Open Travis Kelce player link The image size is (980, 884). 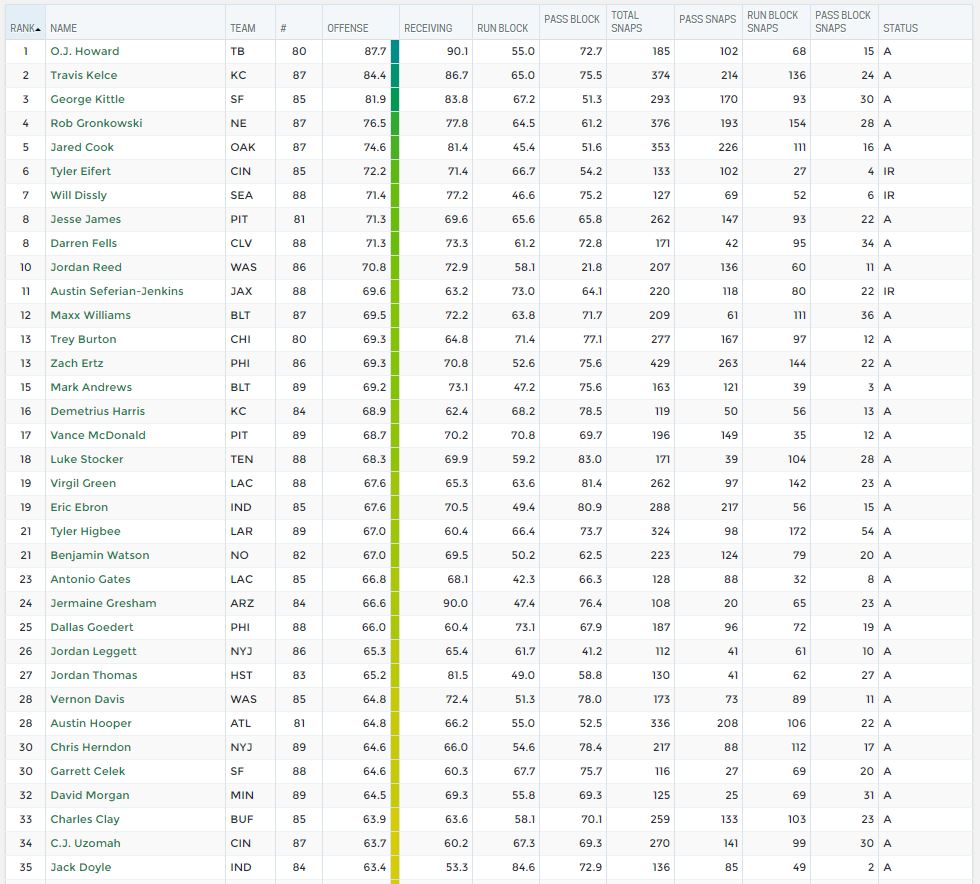(84, 75)
